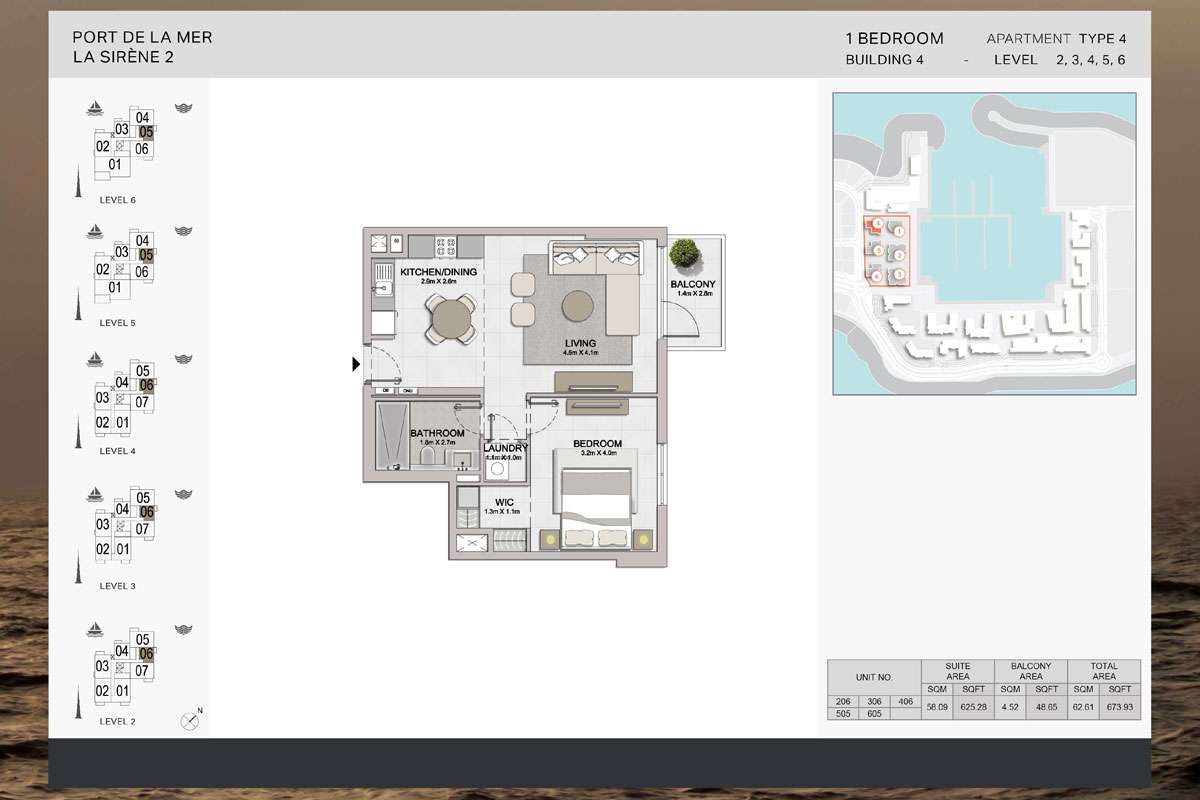Image resolution: width=1200 pixels, height=800 pixels.
Task: Click the sailboat icon above Level 6
Action: click(x=95, y=108)
